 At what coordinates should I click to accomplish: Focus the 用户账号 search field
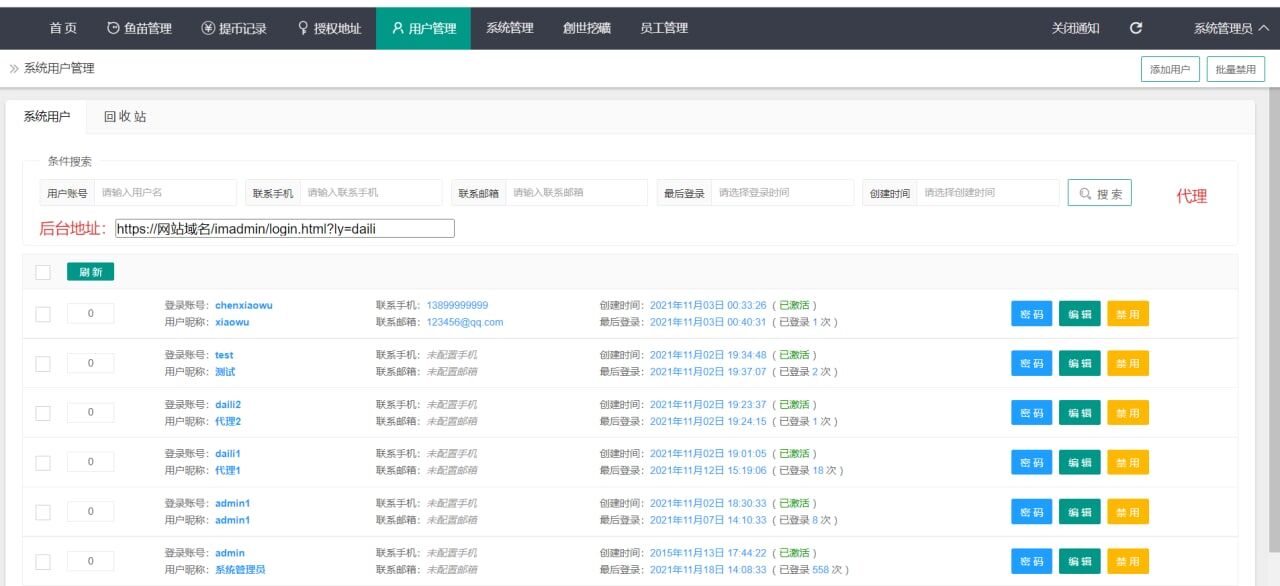[x=166, y=192]
